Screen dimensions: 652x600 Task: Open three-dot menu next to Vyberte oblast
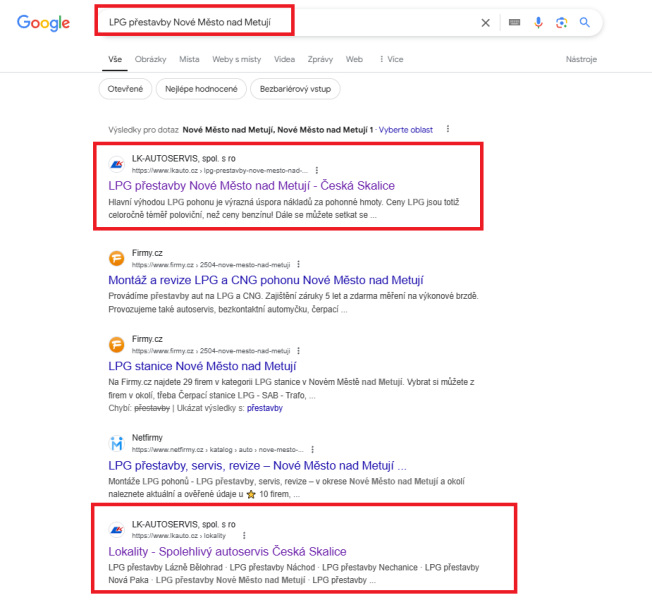448,129
